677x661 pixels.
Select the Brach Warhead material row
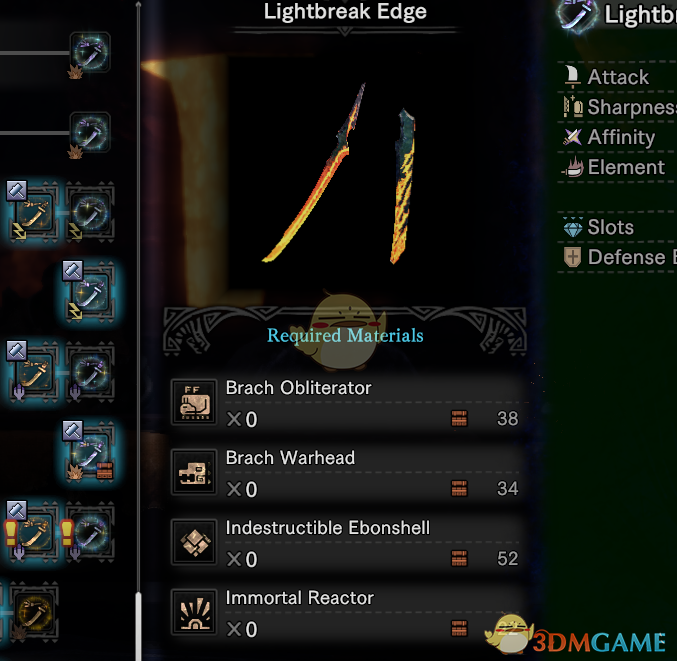[347, 473]
